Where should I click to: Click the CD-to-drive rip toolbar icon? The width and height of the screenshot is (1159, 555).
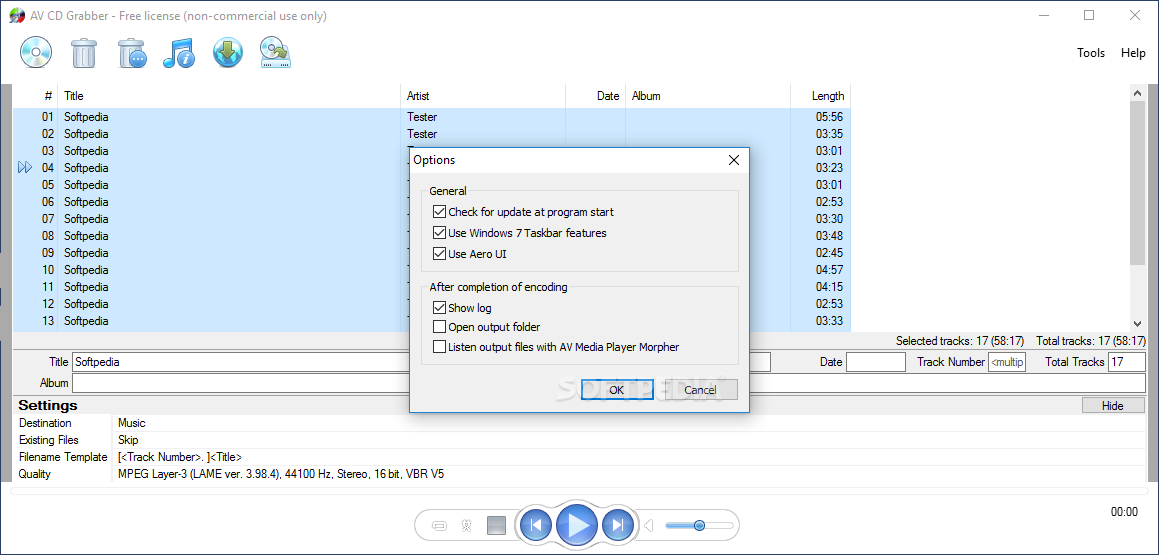(275, 53)
